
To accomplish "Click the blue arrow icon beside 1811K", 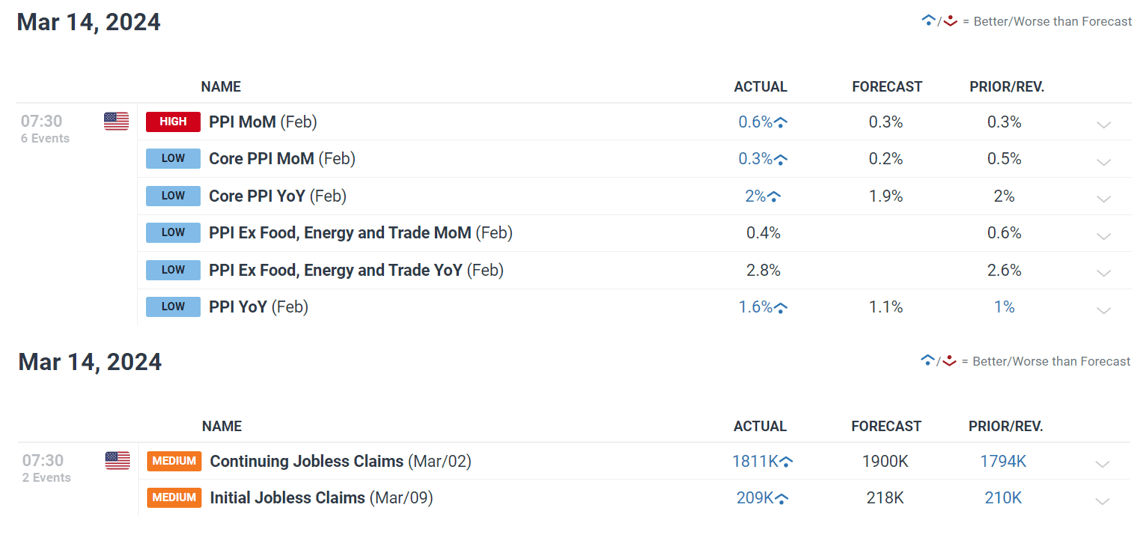I will click(786, 461).
